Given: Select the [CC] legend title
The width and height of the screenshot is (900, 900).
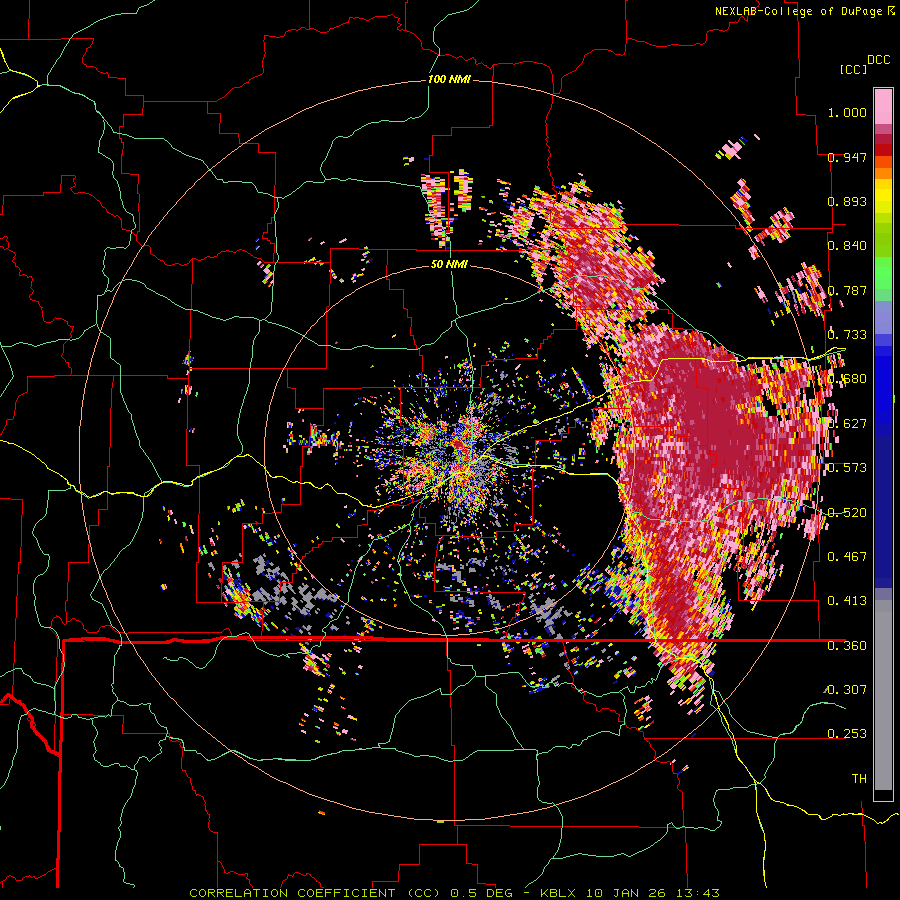Looking at the screenshot, I should [853, 69].
